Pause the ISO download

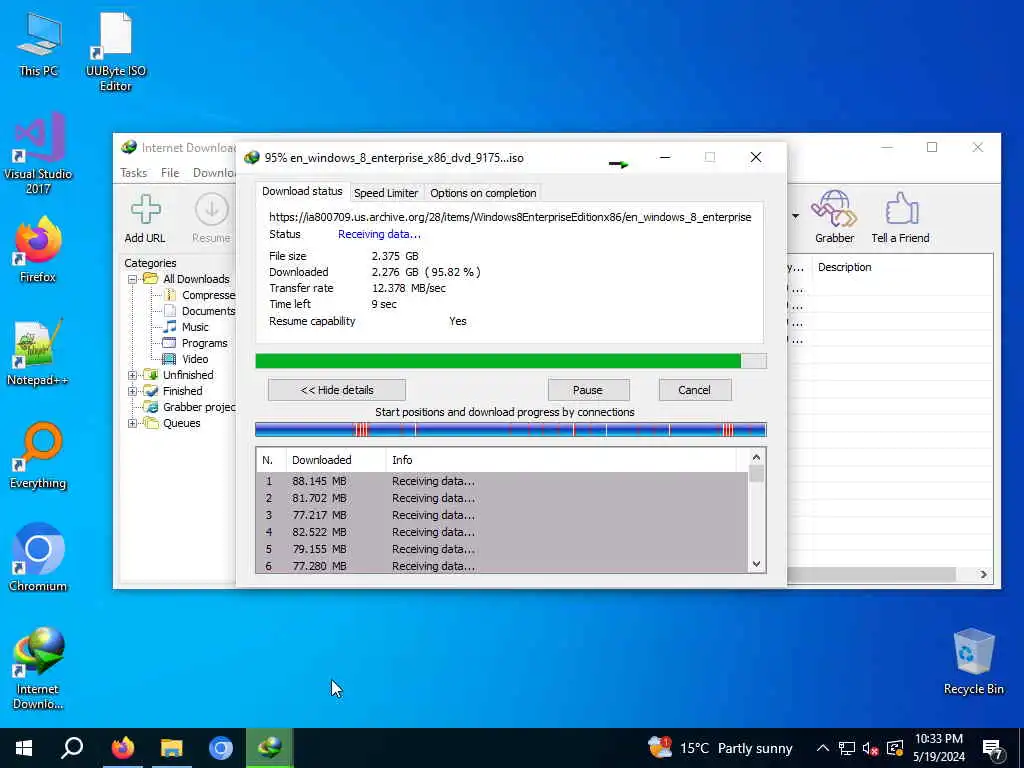click(588, 391)
